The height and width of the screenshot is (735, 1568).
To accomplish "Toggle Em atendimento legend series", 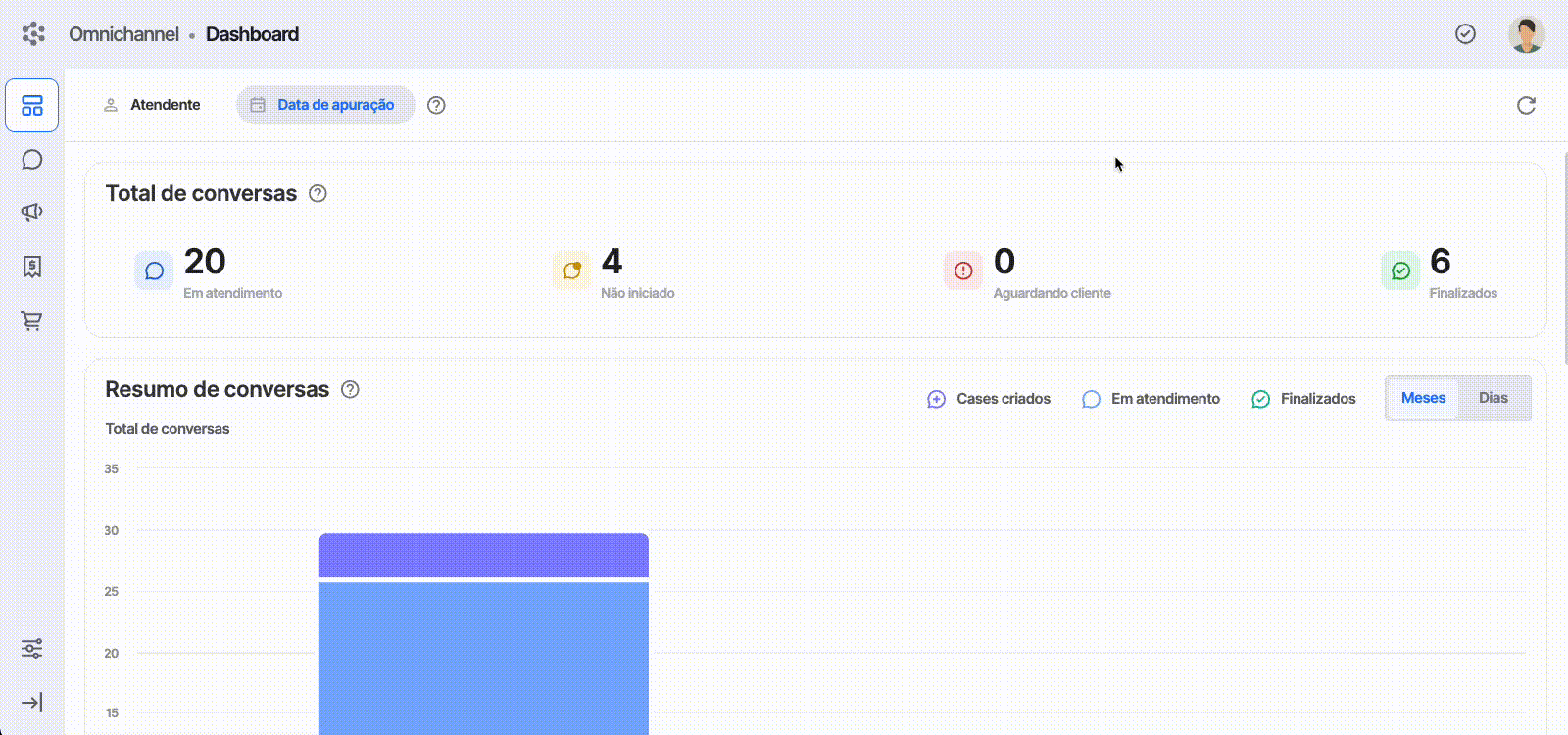I will click(x=1151, y=399).
